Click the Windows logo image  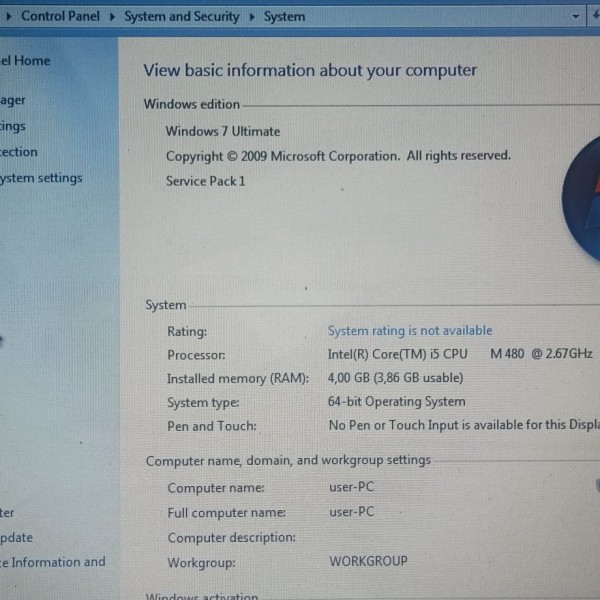581,199
